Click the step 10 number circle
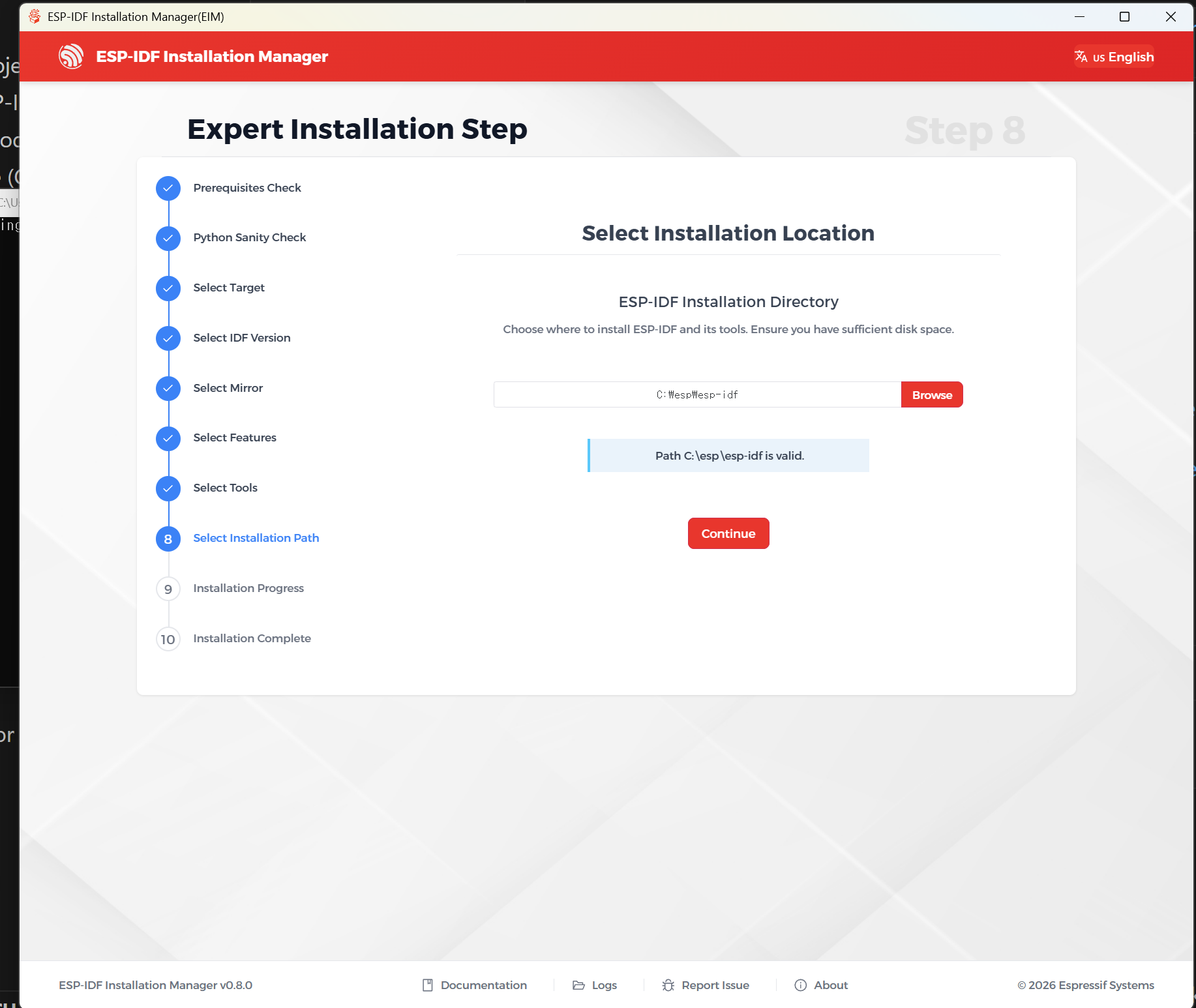Image resolution: width=1196 pixels, height=1008 pixels. point(168,639)
